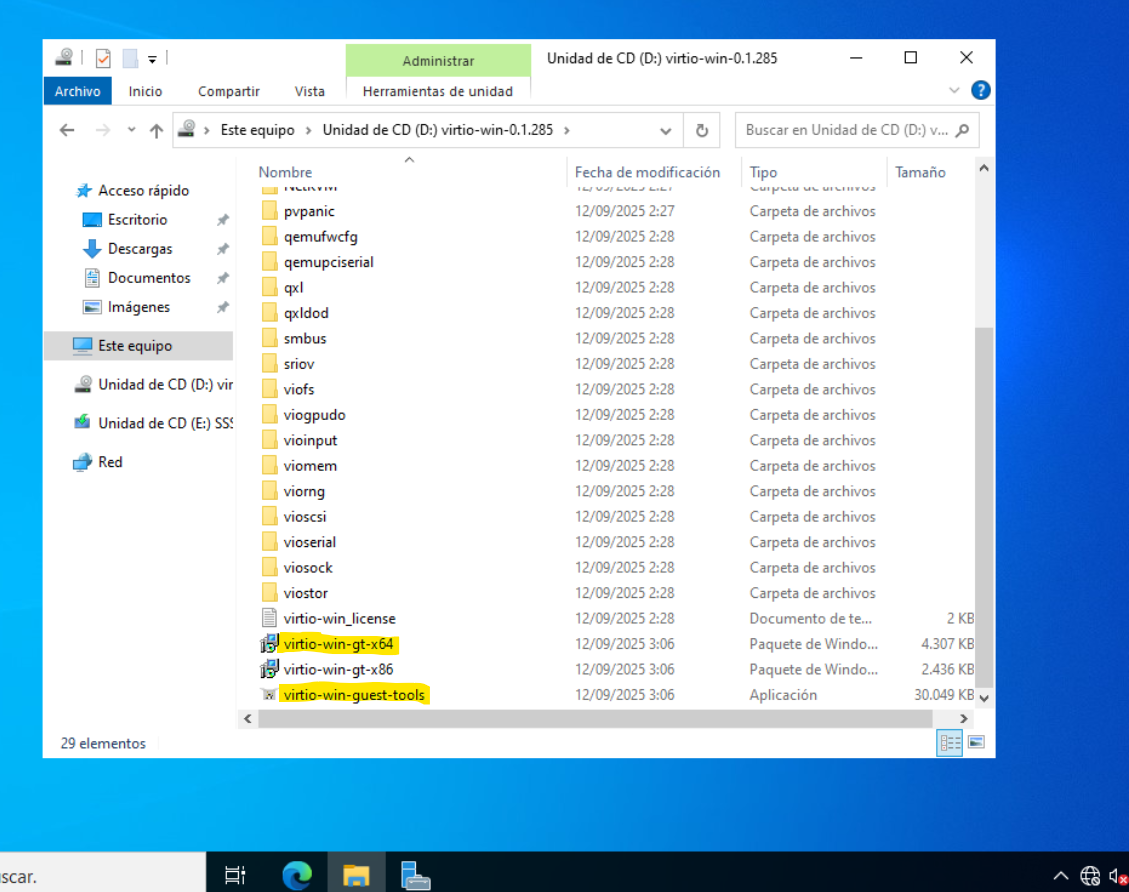1129x892 pixels.
Task: Open the recent locations dropdown
Action: point(131,130)
